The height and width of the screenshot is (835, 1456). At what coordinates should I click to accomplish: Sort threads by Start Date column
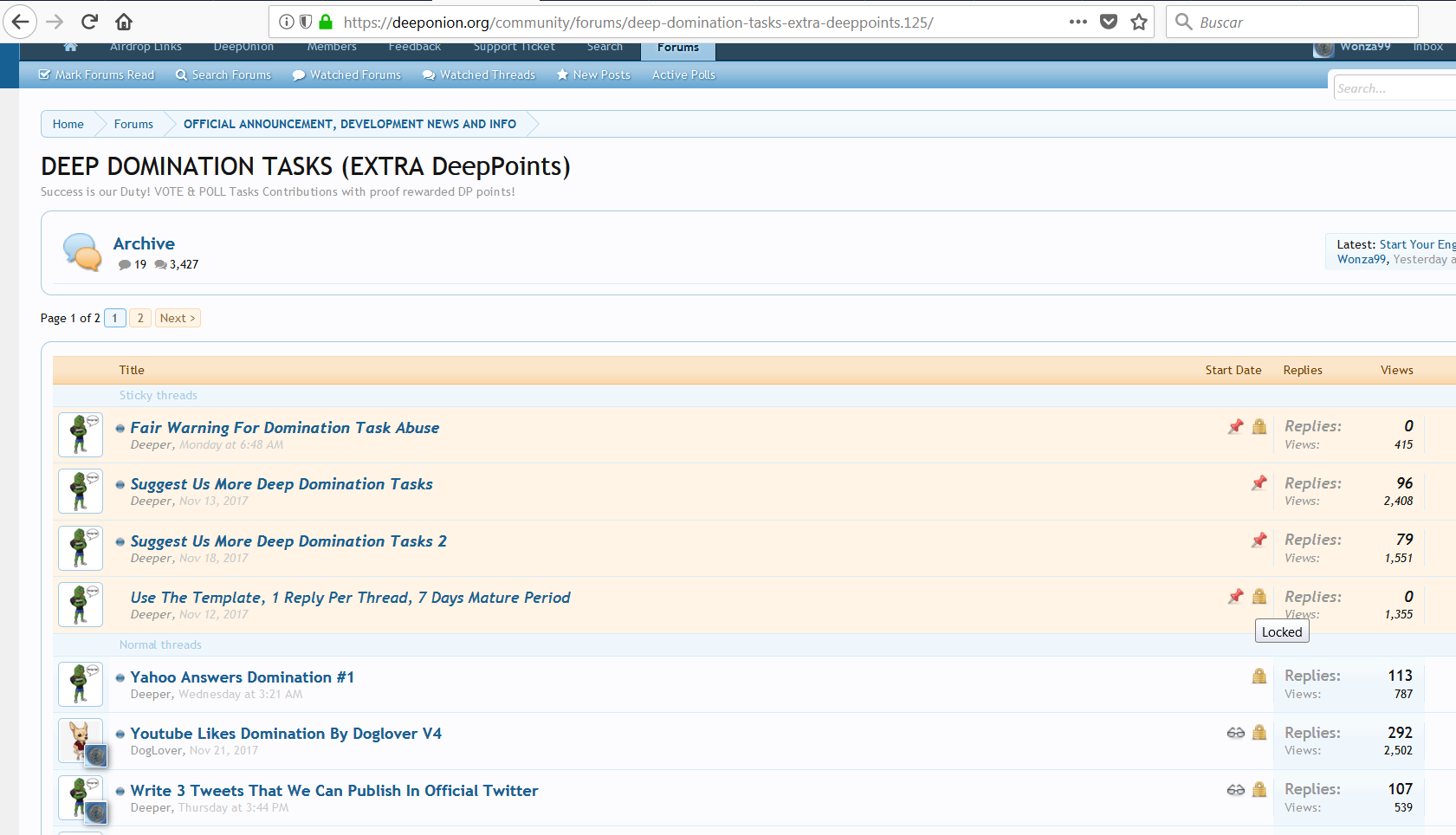1233,370
